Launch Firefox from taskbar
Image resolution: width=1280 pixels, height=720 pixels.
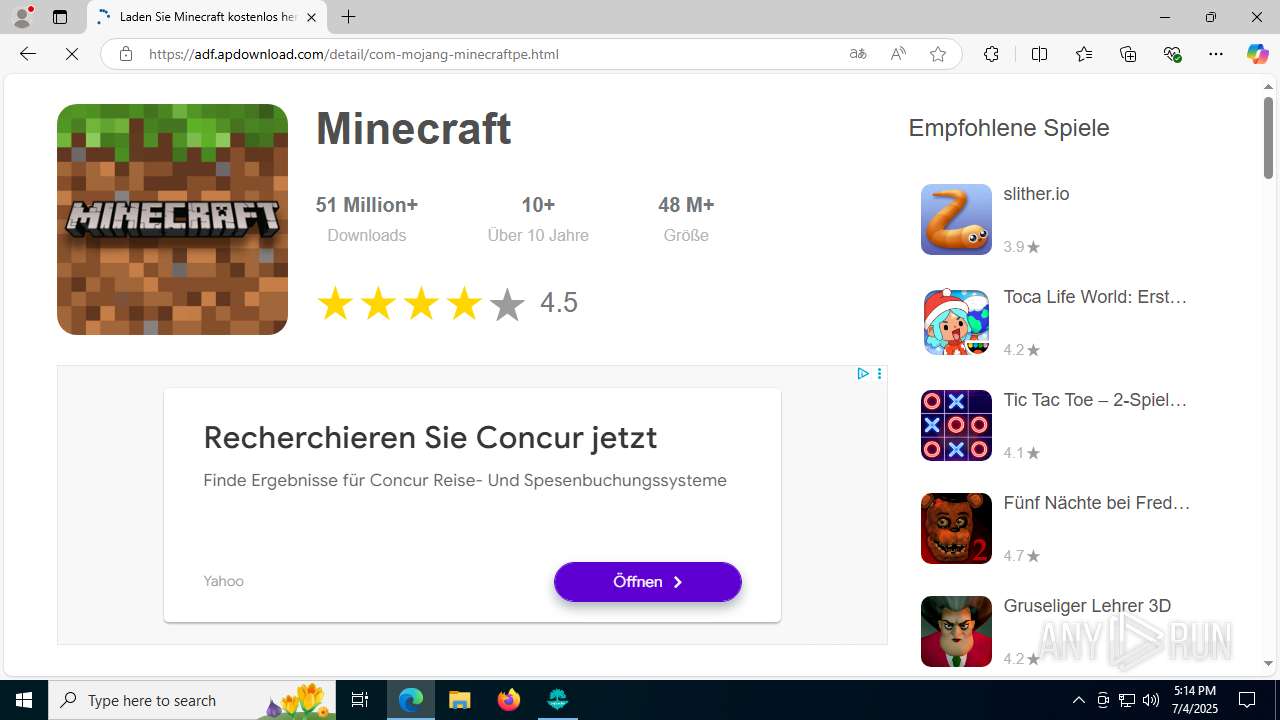509,700
